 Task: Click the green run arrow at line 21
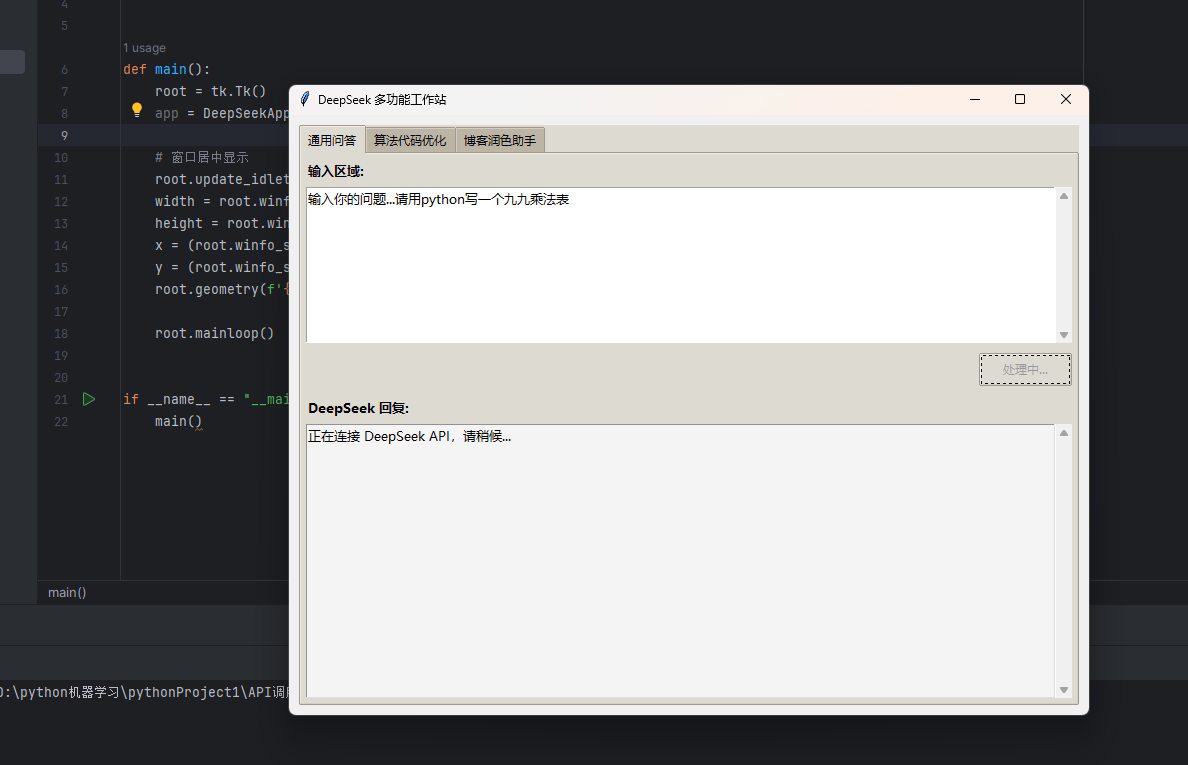tap(89, 399)
